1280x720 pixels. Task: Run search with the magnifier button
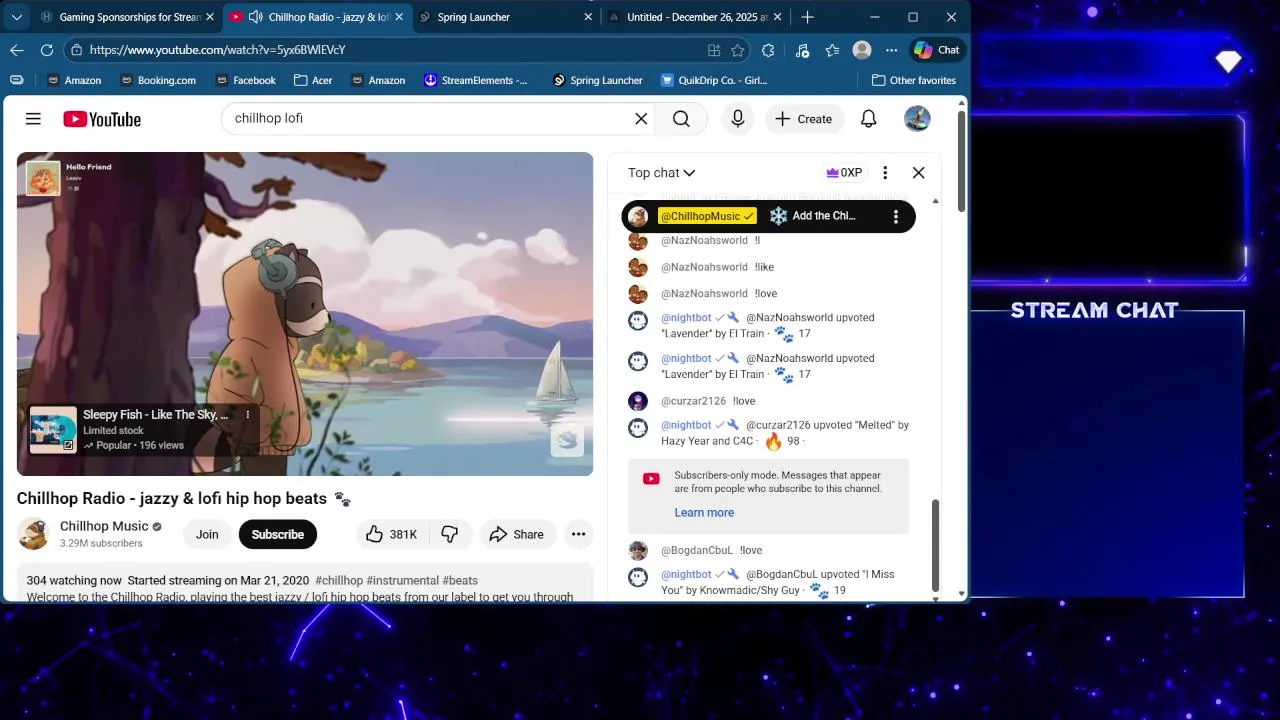(x=681, y=119)
